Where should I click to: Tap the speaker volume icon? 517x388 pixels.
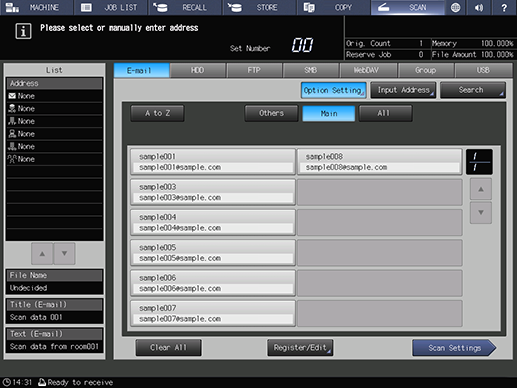coord(479,7)
